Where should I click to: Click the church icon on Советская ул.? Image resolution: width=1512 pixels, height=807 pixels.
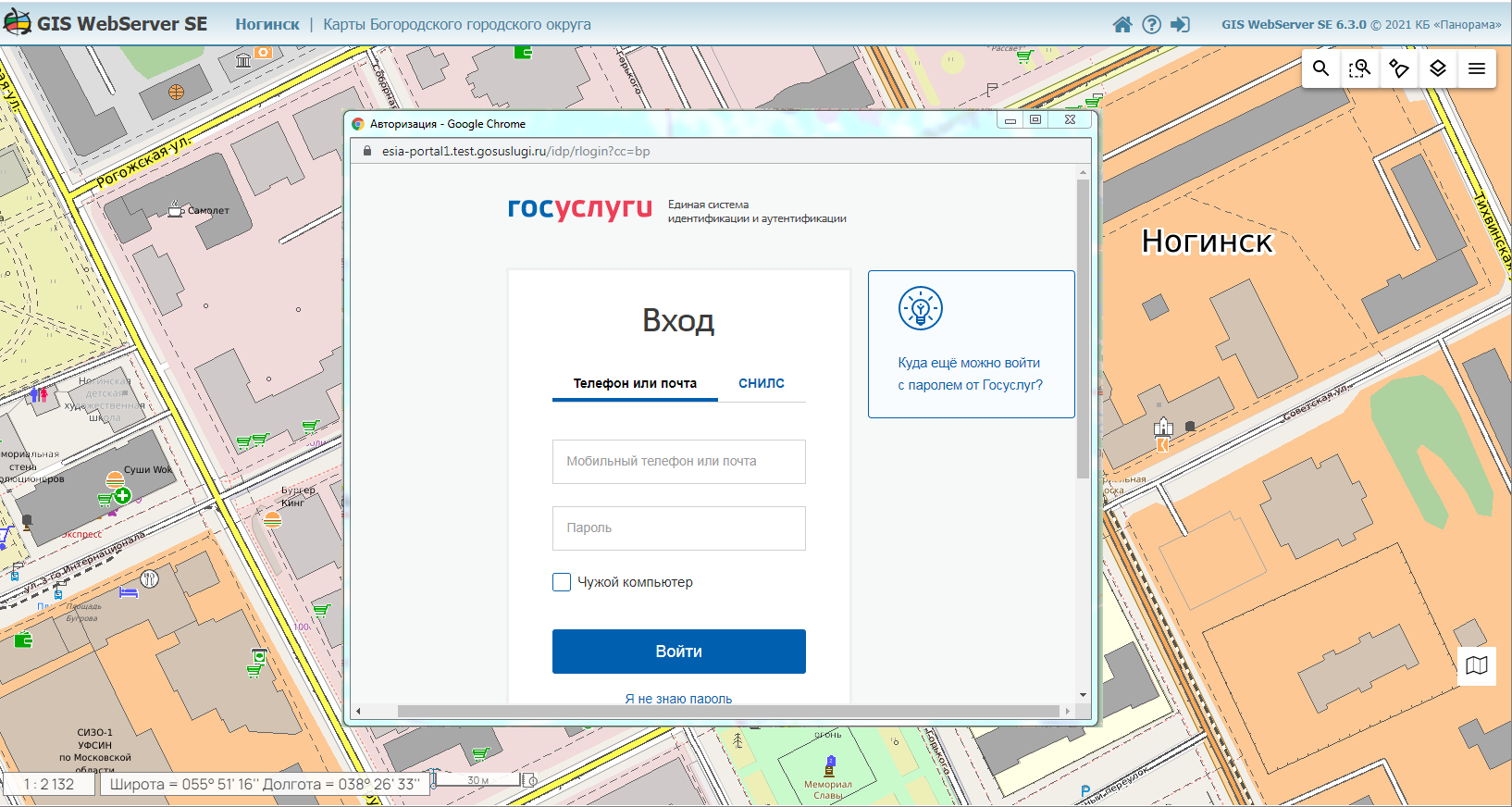(x=1163, y=427)
